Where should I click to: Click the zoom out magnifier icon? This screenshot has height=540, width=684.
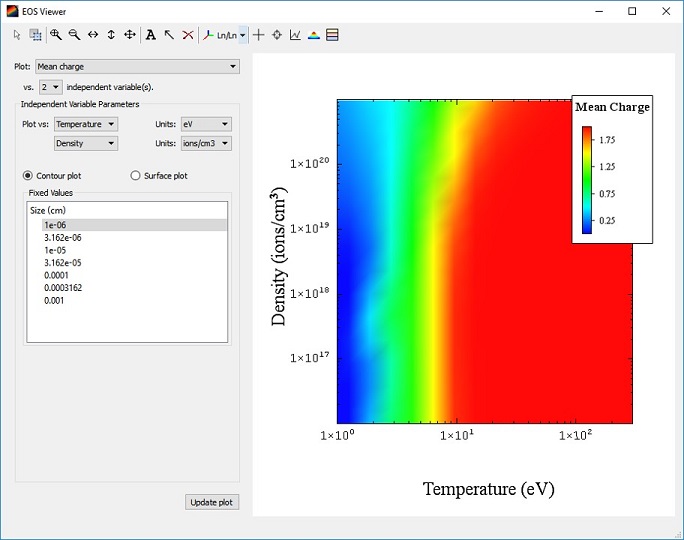point(74,35)
